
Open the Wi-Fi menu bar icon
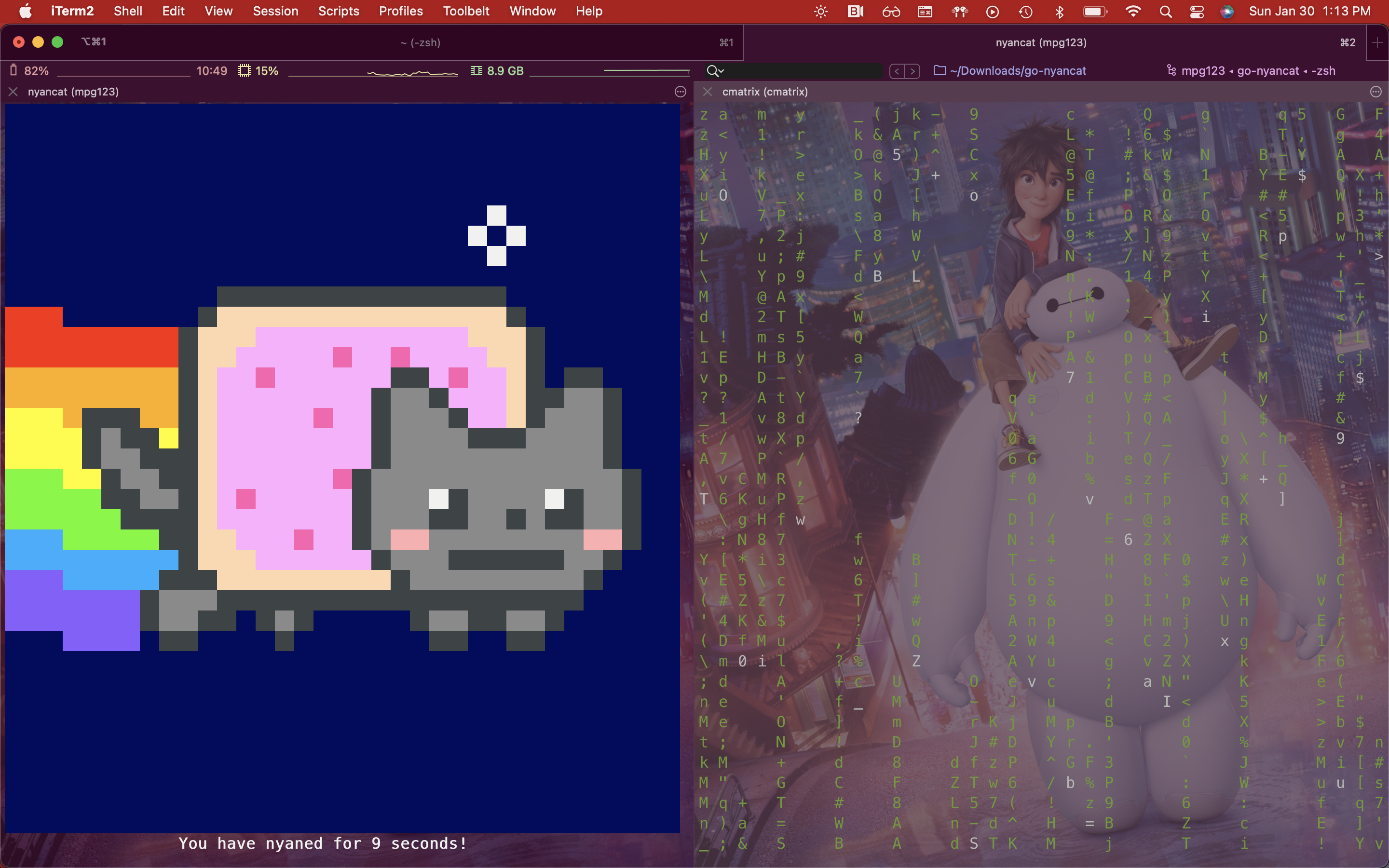(x=1132, y=12)
